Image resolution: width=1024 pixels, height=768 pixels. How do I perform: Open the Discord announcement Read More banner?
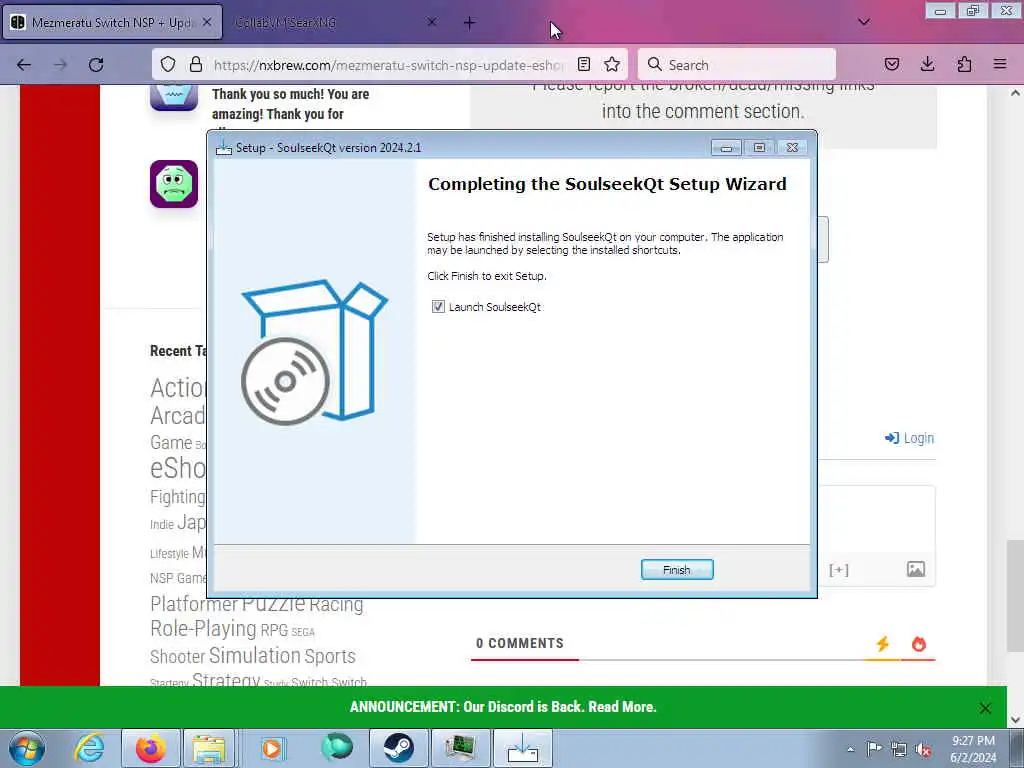tap(503, 707)
